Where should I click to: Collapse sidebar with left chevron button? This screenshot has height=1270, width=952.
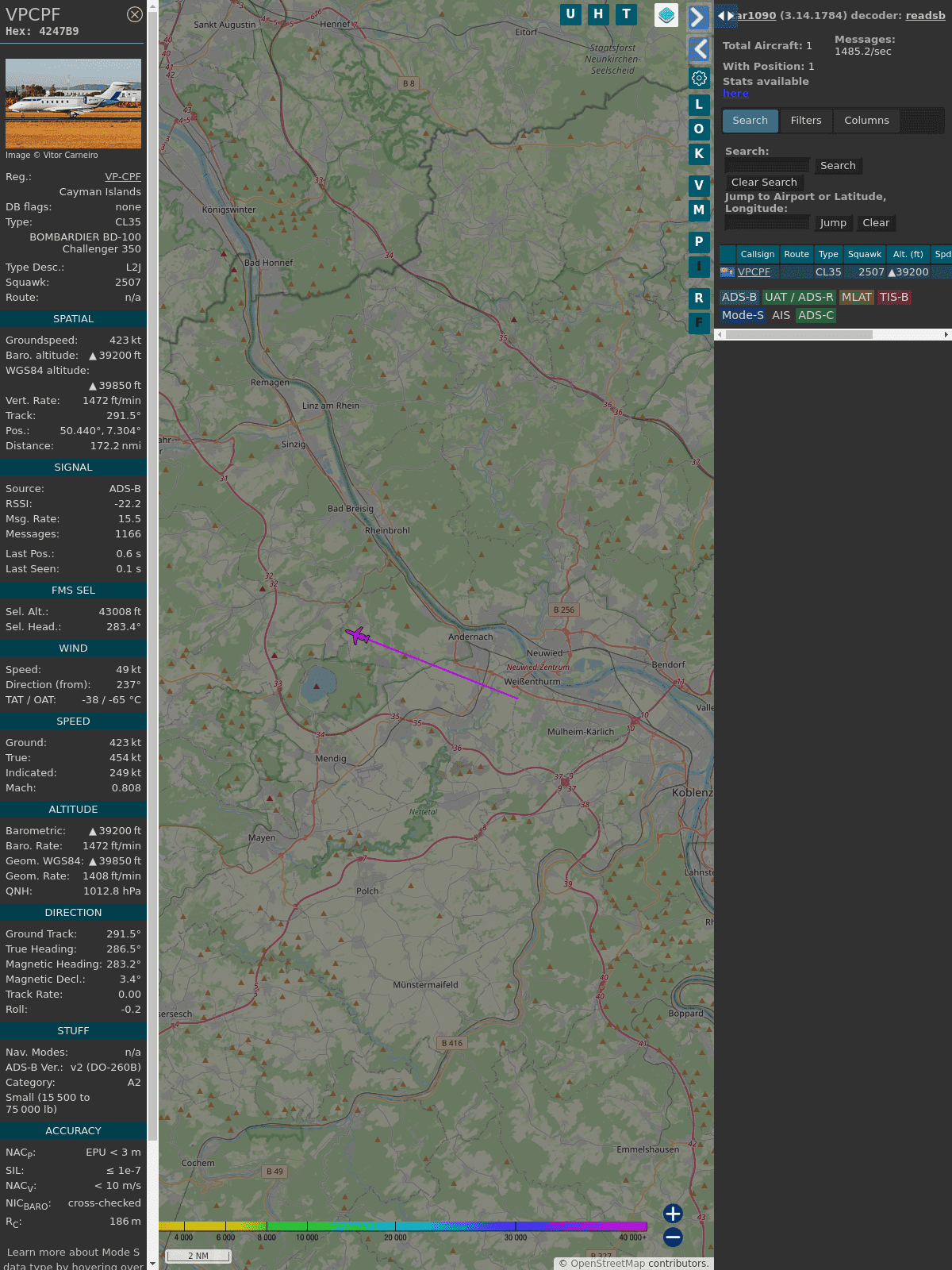tap(698, 49)
